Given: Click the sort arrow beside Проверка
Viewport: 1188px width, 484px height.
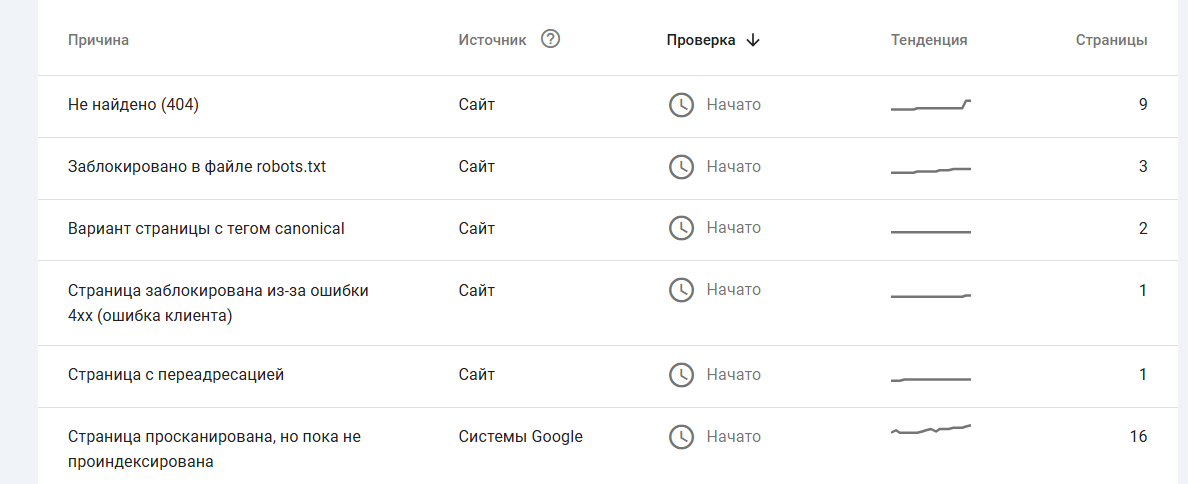Looking at the screenshot, I should click(754, 40).
